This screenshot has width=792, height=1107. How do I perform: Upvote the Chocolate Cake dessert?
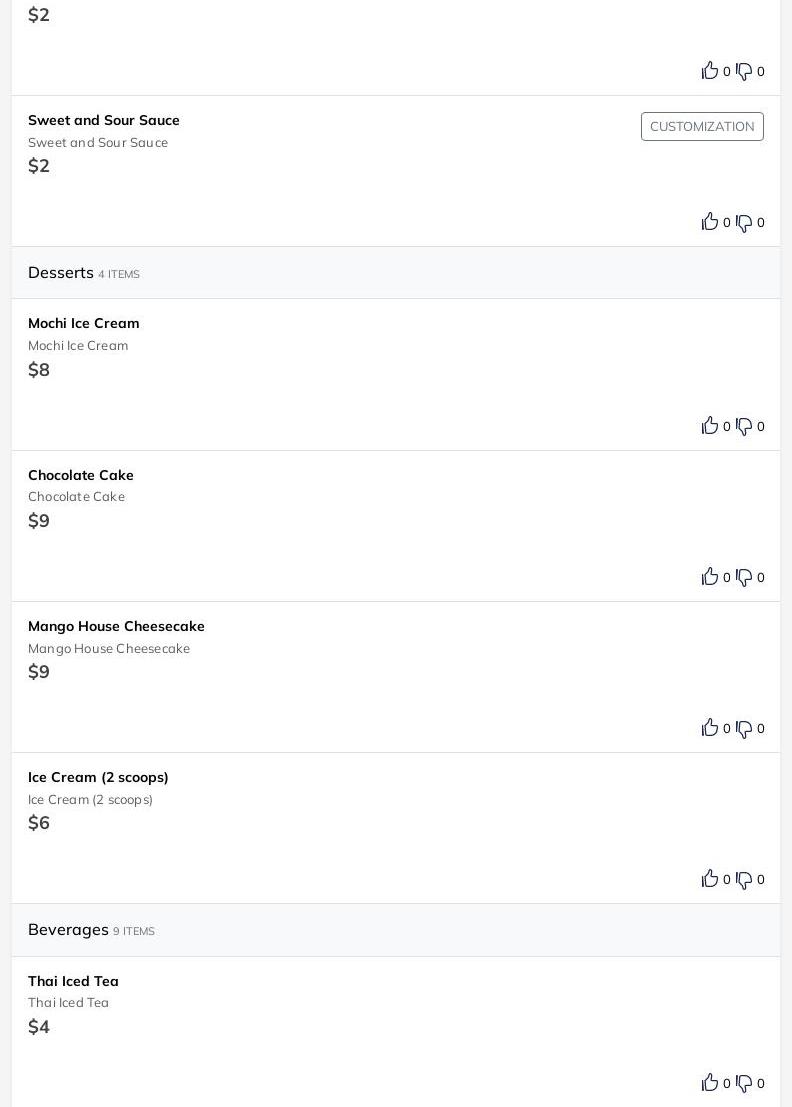pyautogui.click(x=709, y=576)
